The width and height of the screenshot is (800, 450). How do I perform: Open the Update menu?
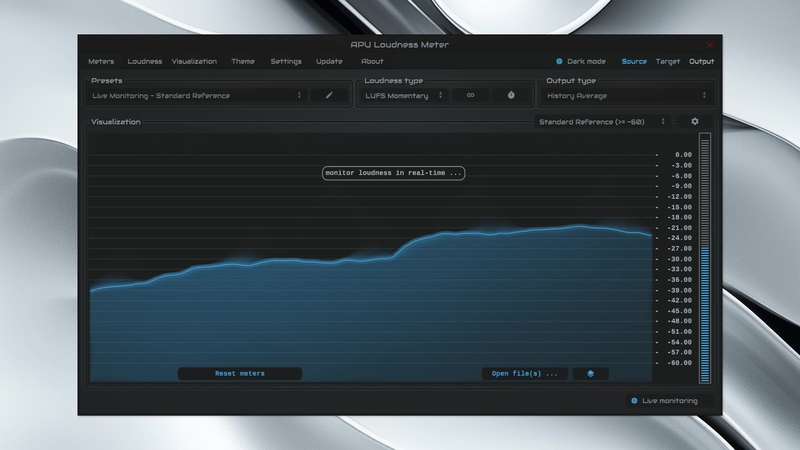click(x=329, y=61)
